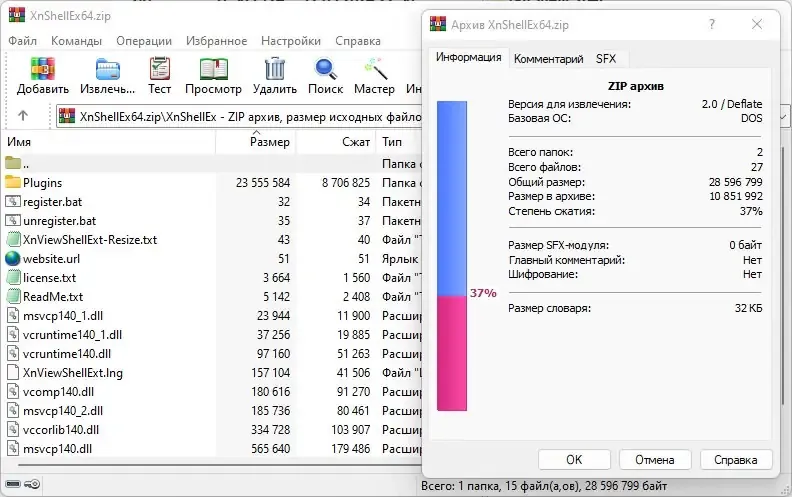Switch to the Комментарий tab
Image resolution: width=792 pixels, height=497 pixels.
pos(548,59)
